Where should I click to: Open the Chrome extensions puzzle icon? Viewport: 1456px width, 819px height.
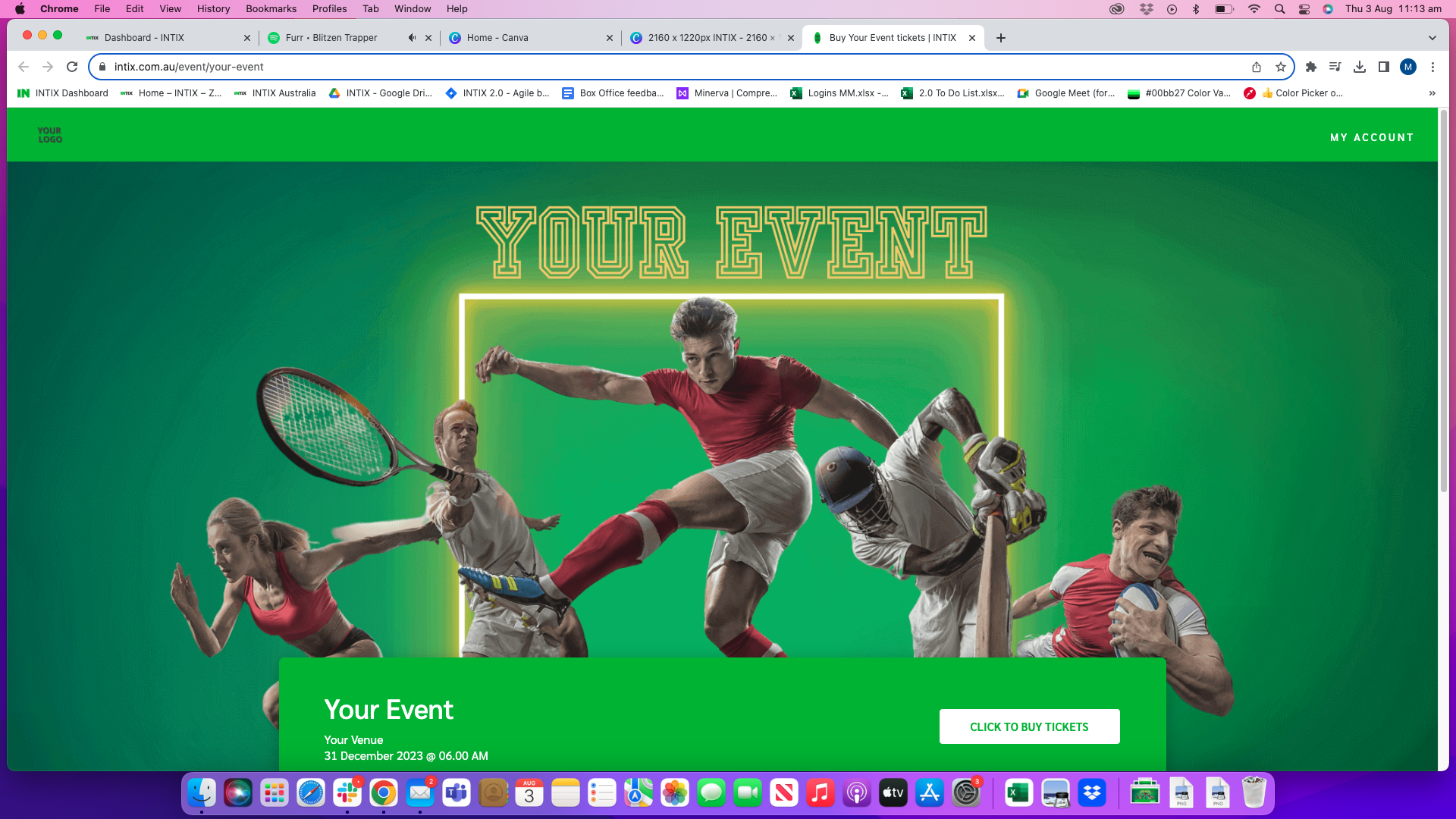[1311, 67]
